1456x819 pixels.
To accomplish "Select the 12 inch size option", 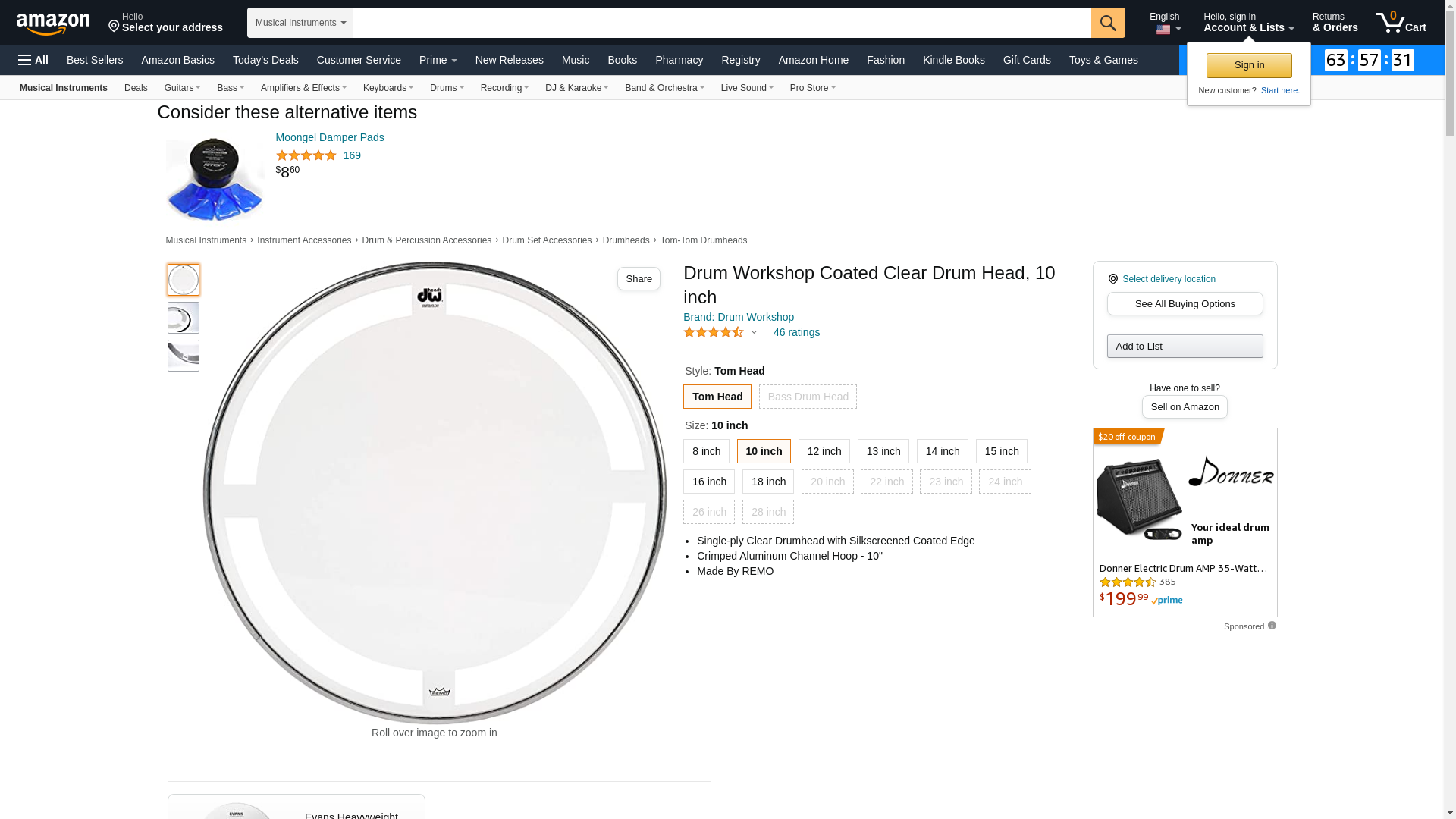I will (x=824, y=451).
